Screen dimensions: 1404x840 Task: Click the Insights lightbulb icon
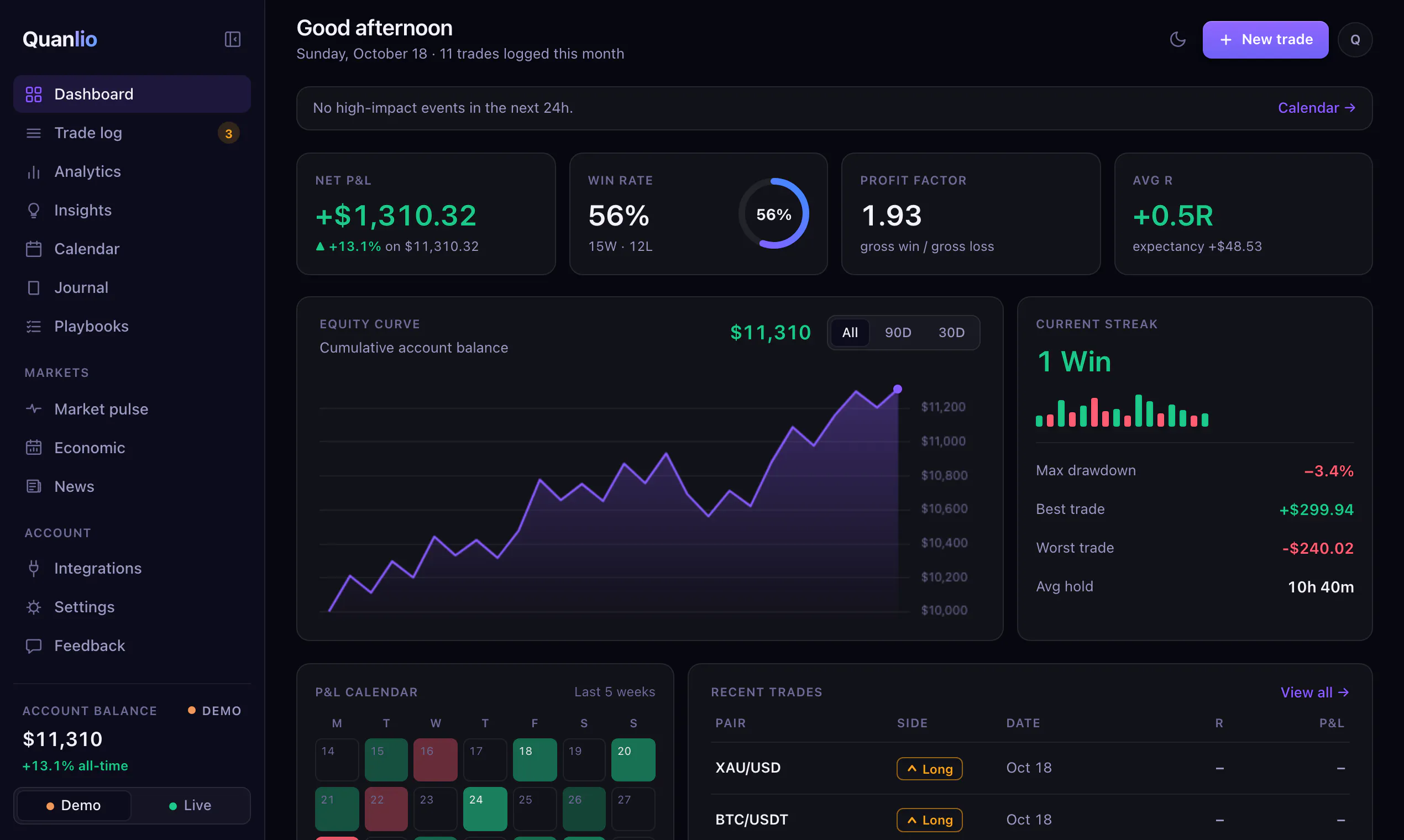[x=34, y=211]
